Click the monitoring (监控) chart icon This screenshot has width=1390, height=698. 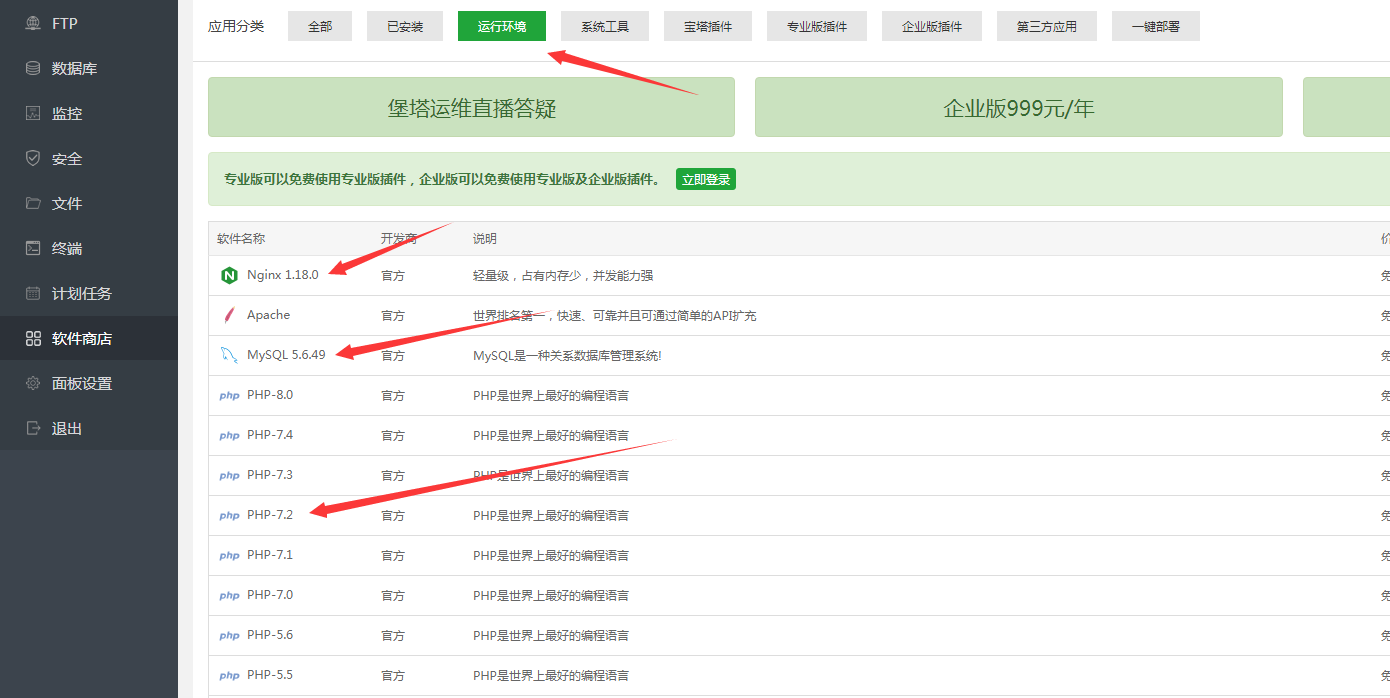coord(33,113)
